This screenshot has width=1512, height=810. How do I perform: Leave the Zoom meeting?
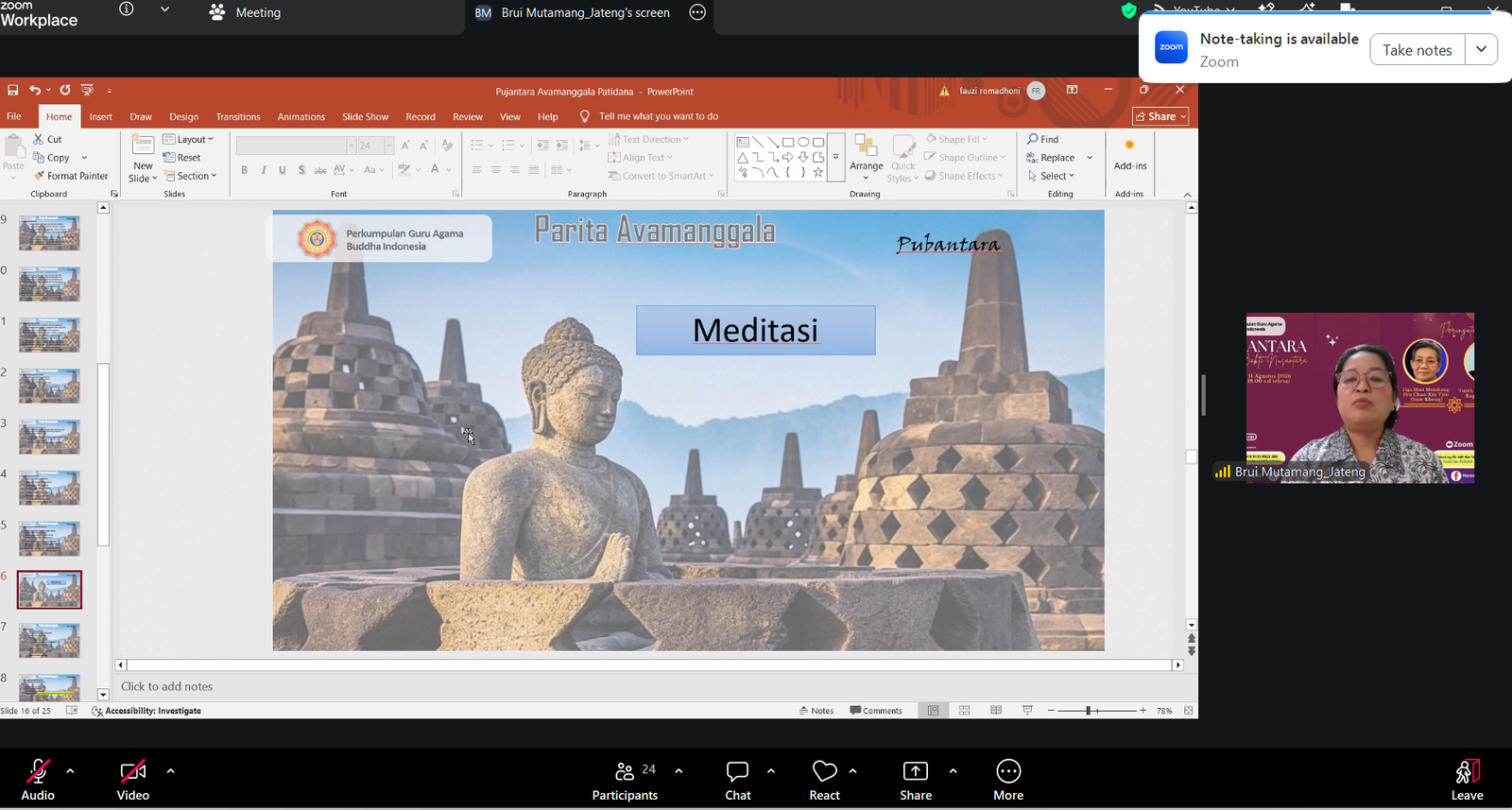pos(1467,781)
